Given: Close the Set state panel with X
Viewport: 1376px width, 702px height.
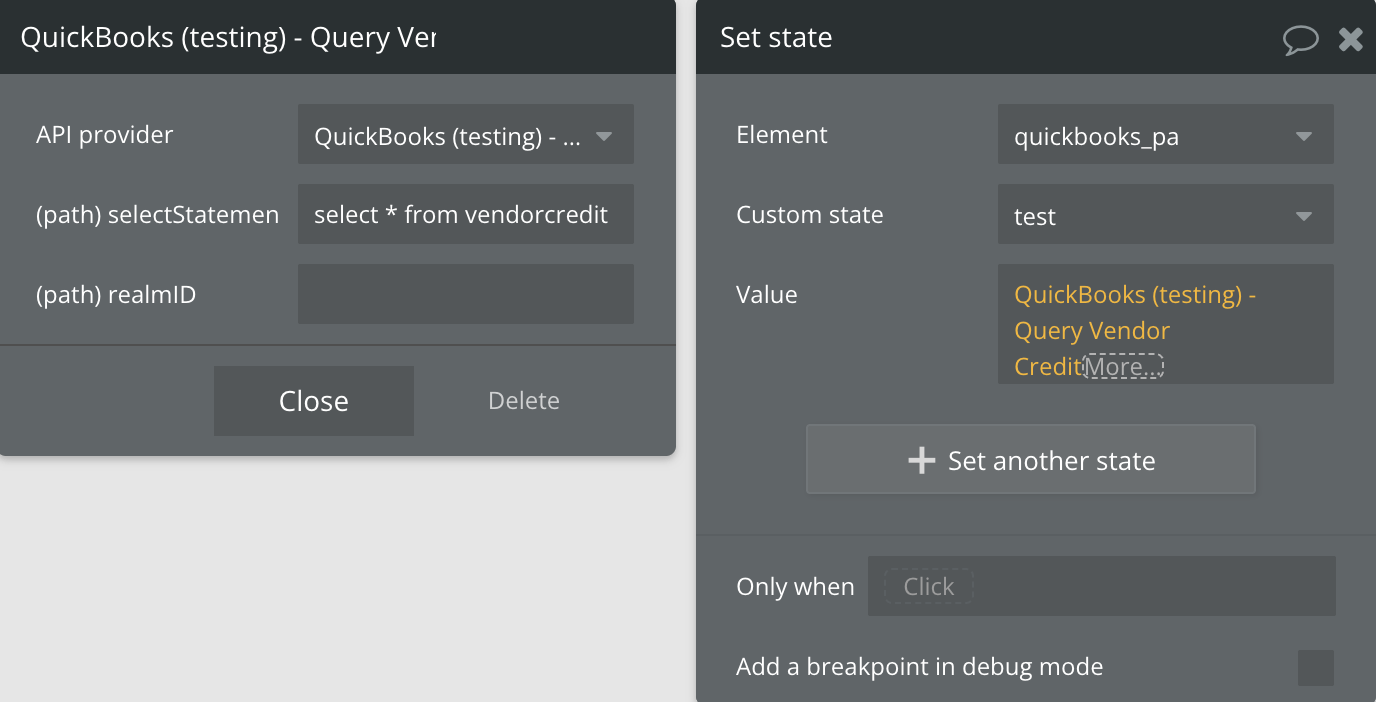Looking at the screenshot, I should pyautogui.click(x=1351, y=39).
